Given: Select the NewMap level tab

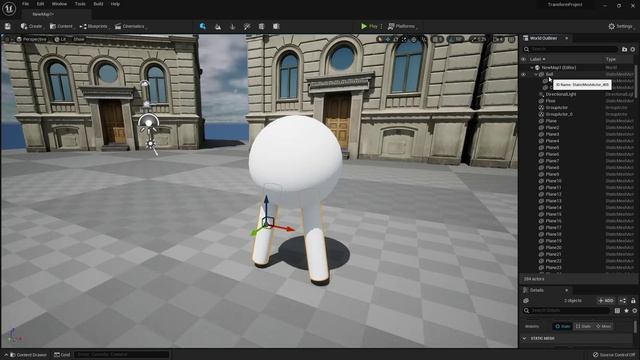Looking at the screenshot, I should (43, 14).
